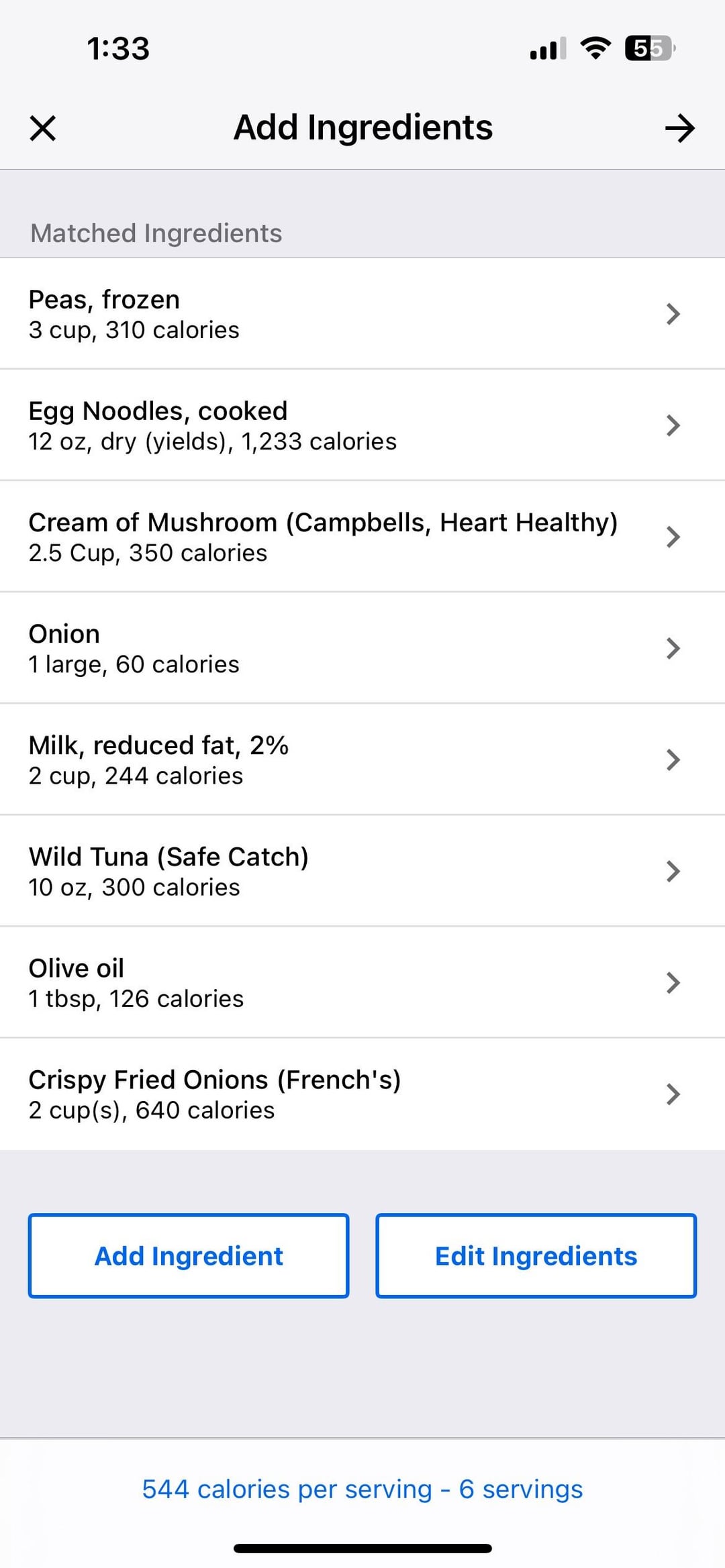The image size is (725, 1568).
Task: Tap the X close icon
Action: (43, 127)
